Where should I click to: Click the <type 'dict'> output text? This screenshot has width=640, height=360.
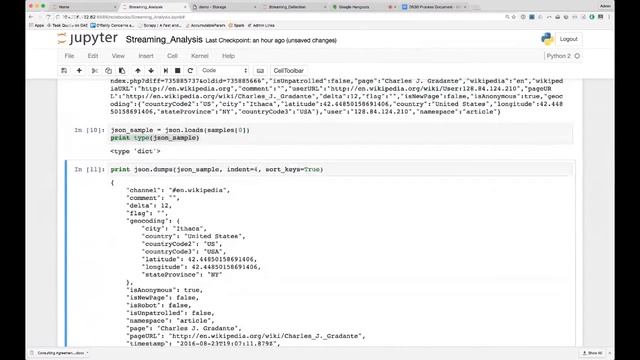136,151
